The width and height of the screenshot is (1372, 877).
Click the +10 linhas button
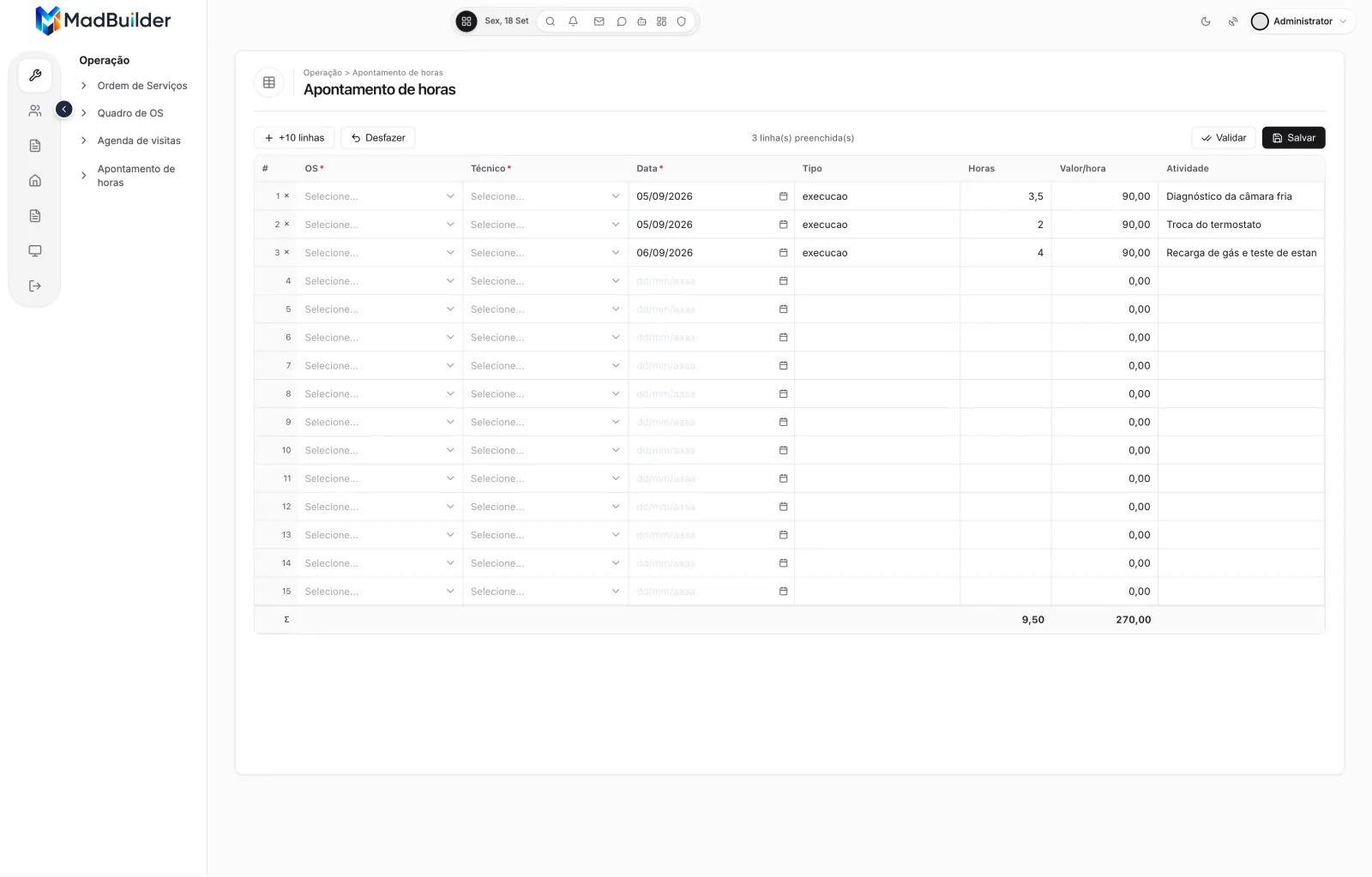(294, 138)
